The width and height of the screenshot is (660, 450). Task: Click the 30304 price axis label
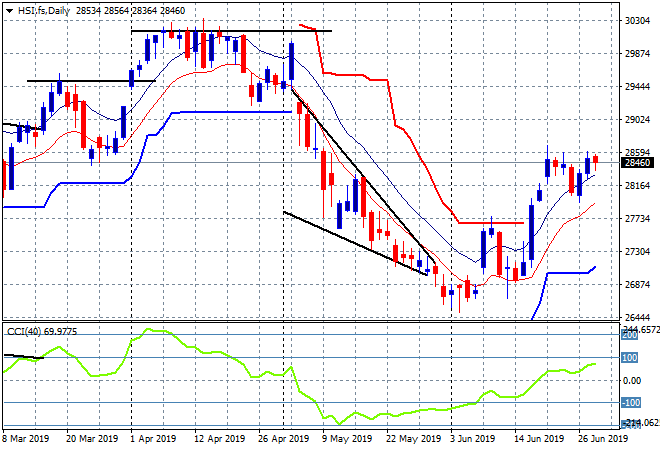click(637, 21)
